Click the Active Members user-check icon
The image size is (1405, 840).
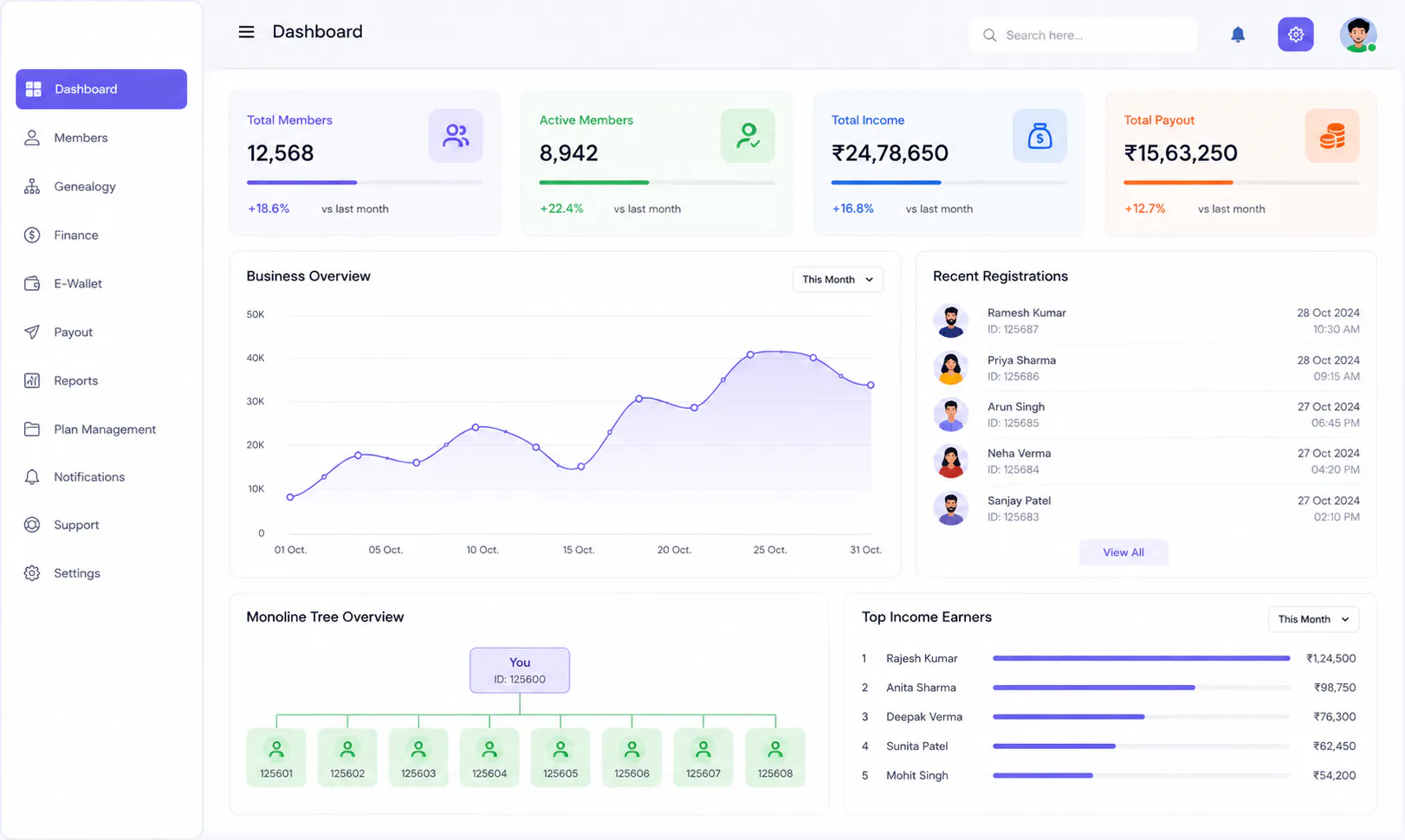(x=748, y=136)
